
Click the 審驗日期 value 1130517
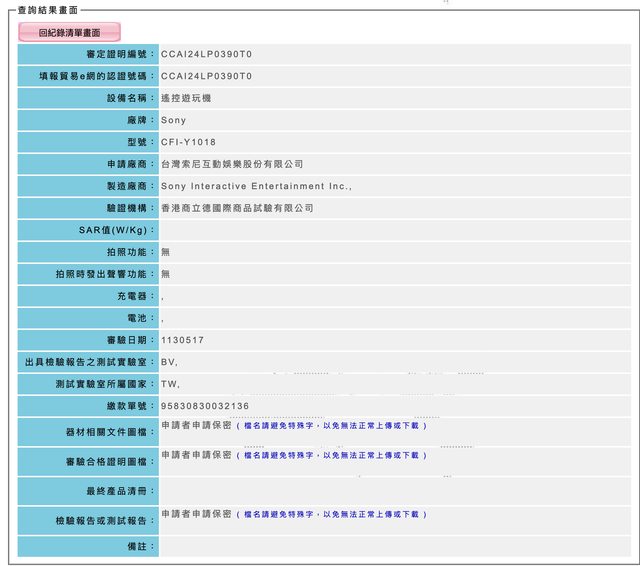coord(182,340)
